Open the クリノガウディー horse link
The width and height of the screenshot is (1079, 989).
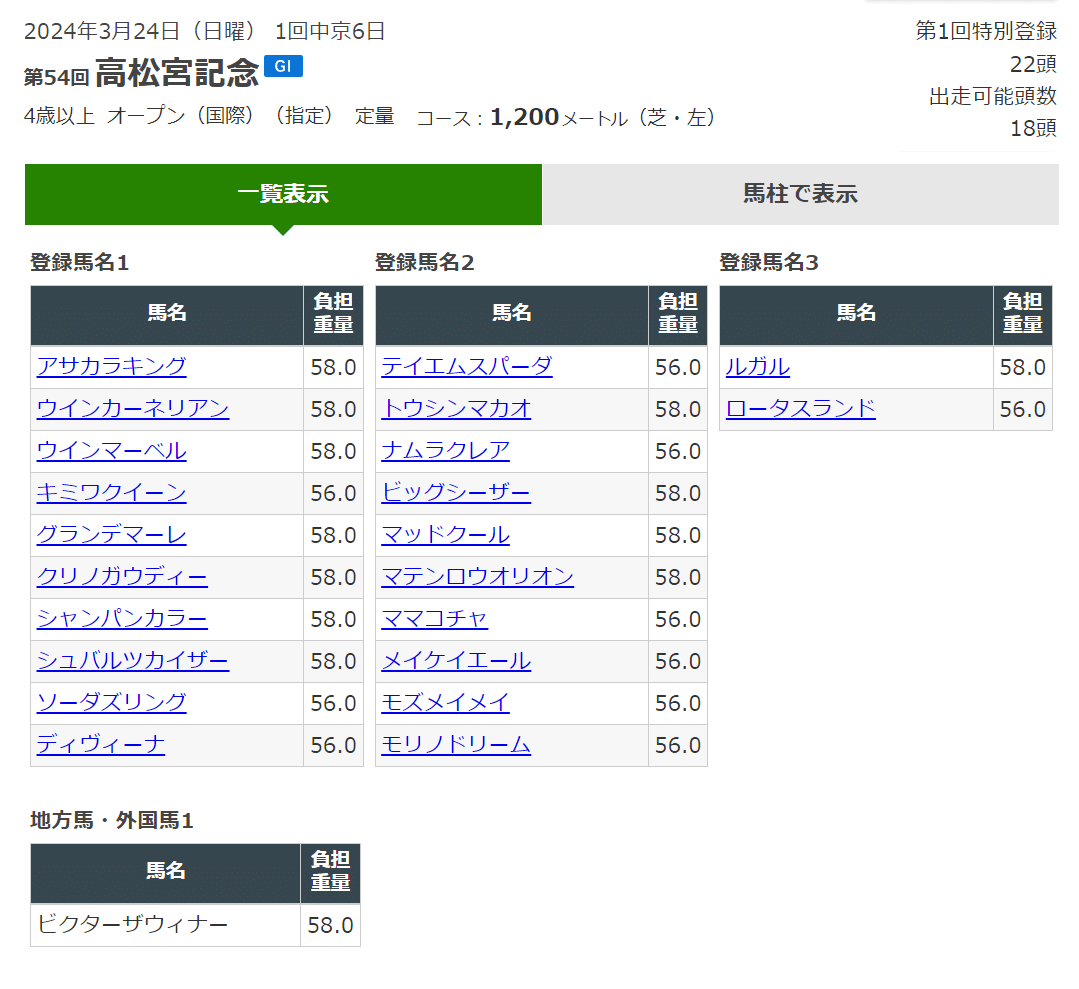pyautogui.click(x=122, y=577)
